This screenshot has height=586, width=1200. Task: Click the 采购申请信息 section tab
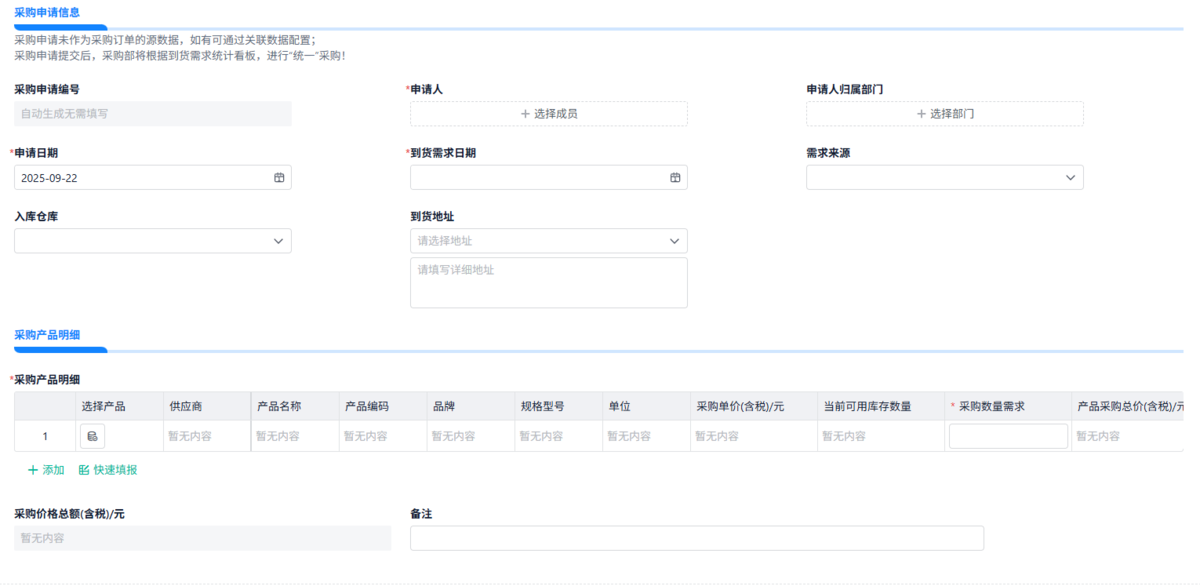click(x=47, y=12)
